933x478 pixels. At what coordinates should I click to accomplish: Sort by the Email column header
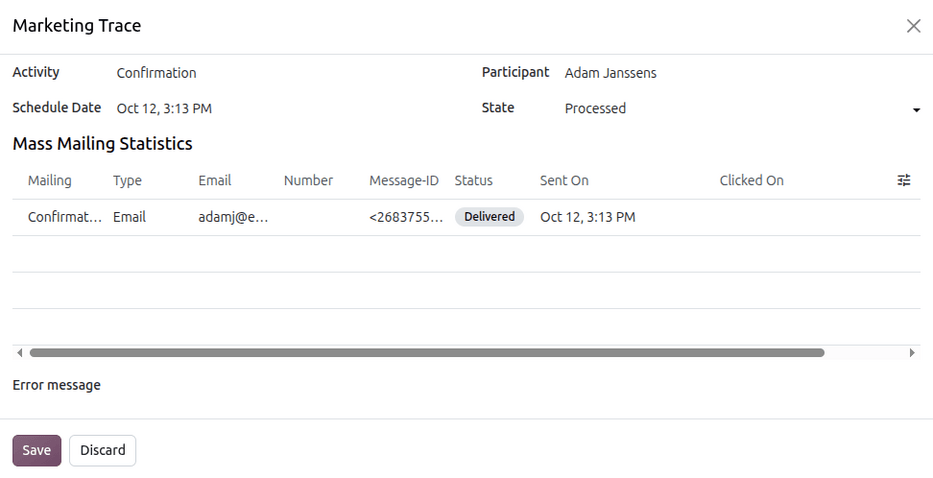[x=215, y=180]
